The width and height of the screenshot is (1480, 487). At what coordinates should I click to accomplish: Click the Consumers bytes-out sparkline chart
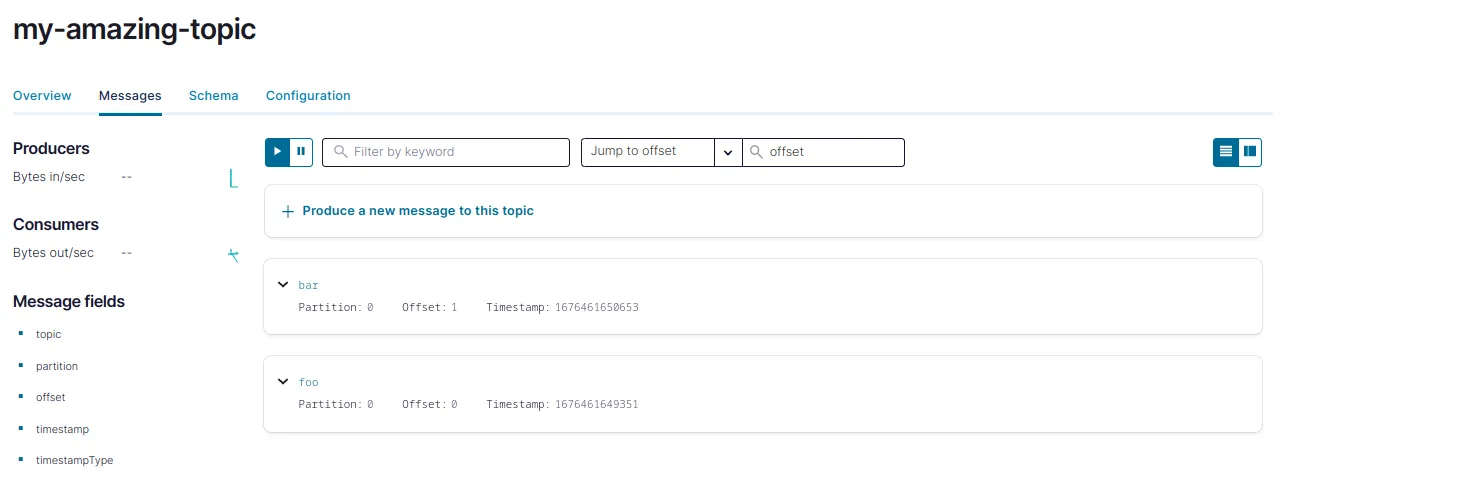(233, 255)
